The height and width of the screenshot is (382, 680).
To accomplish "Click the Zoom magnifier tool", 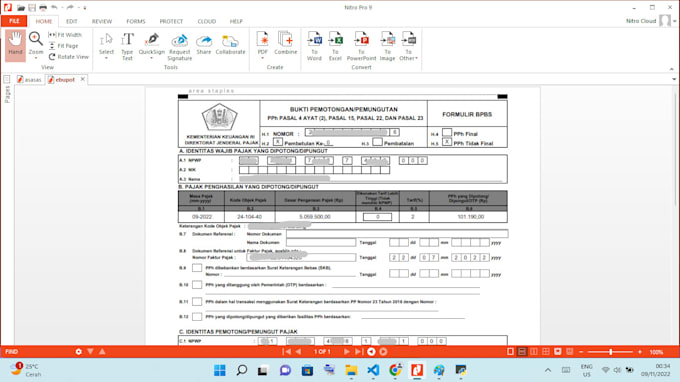I will [x=36, y=39].
